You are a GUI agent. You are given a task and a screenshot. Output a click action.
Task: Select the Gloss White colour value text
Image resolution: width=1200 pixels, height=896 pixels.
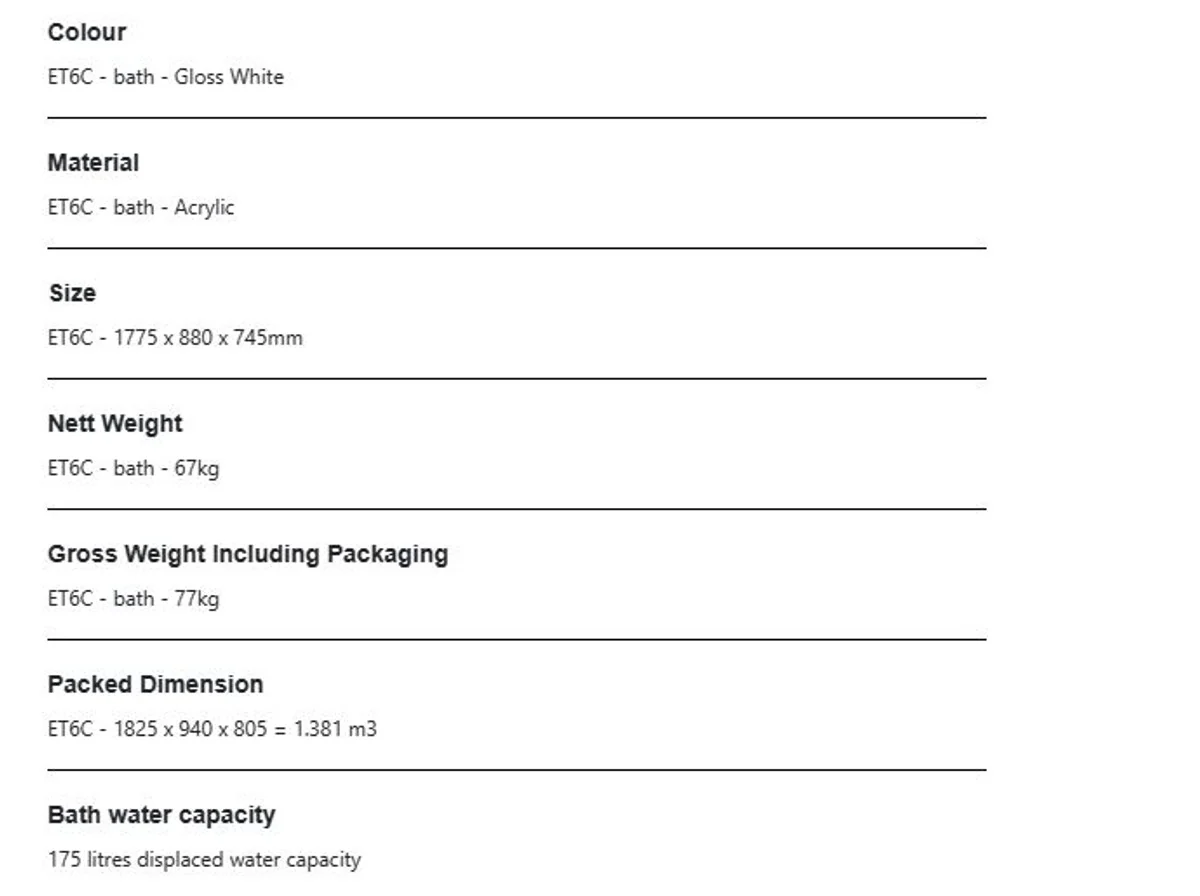pos(229,77)
